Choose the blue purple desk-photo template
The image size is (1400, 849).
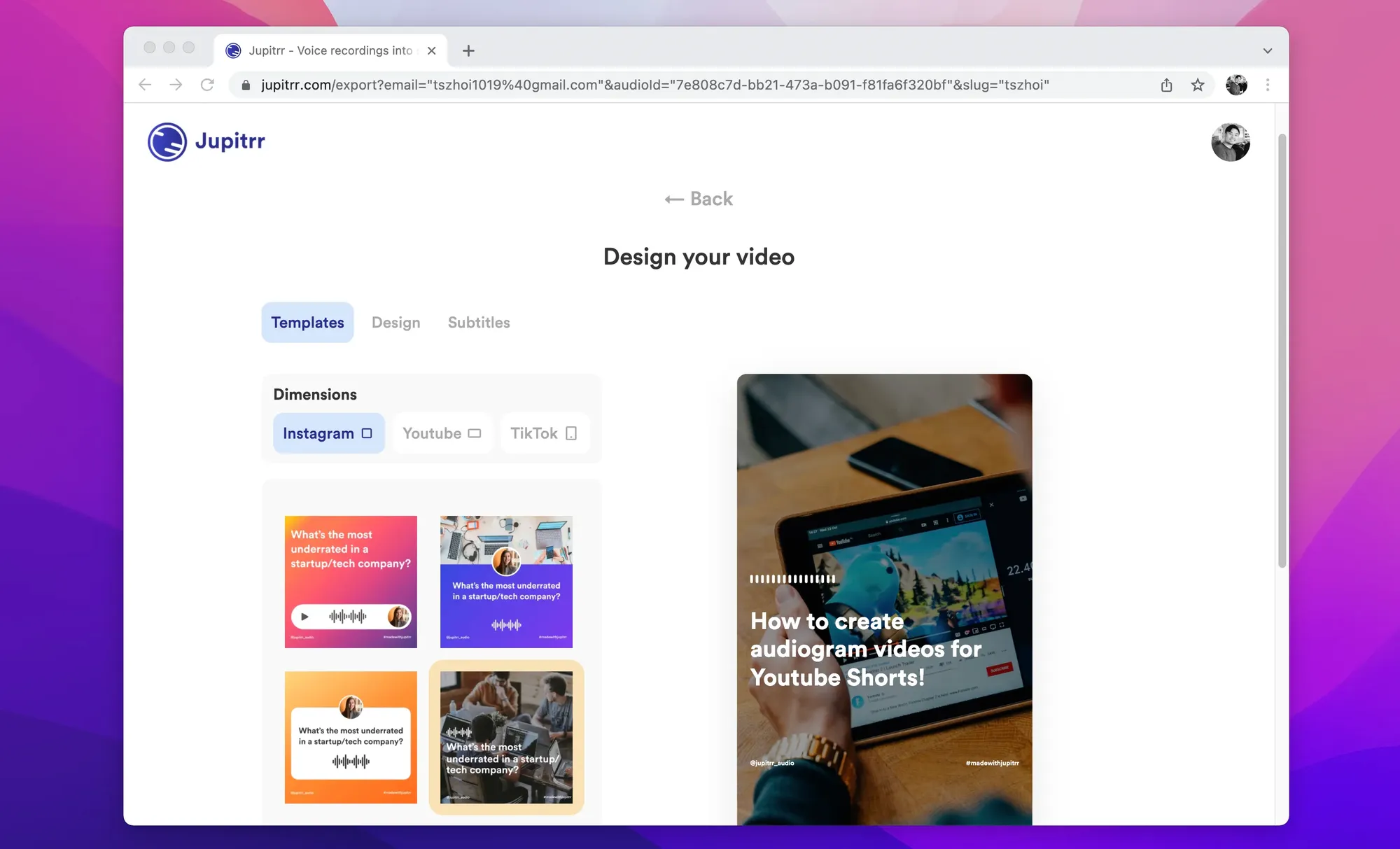[x=506, y=582]
